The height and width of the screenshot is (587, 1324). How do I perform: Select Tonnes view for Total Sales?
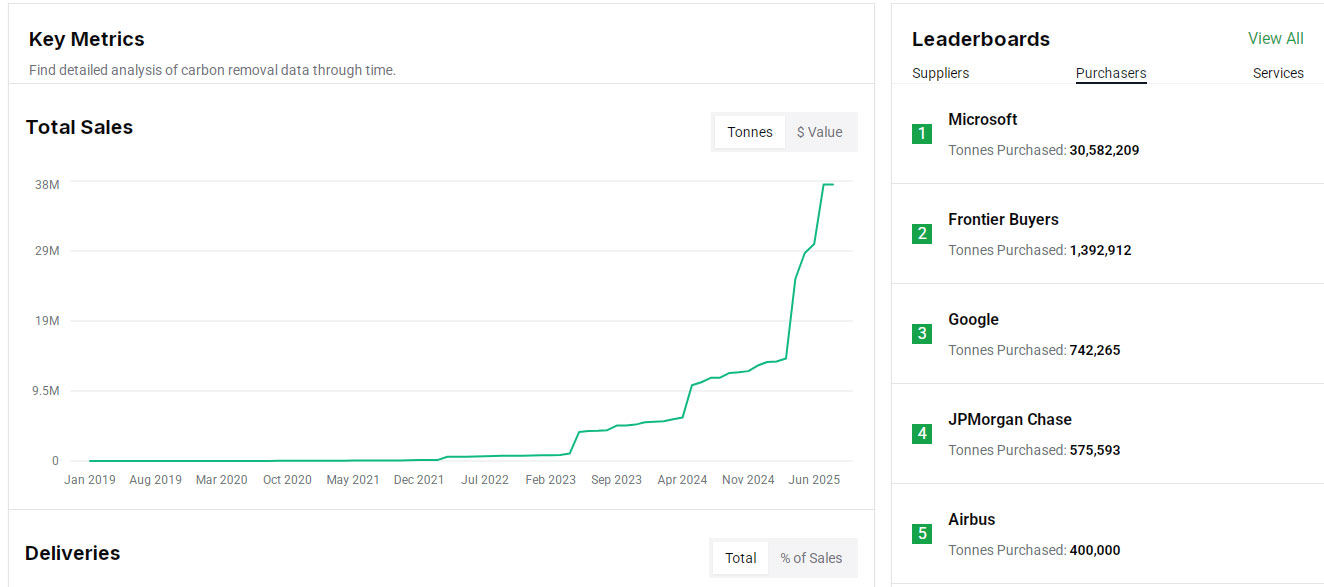[x=750, y=132]
